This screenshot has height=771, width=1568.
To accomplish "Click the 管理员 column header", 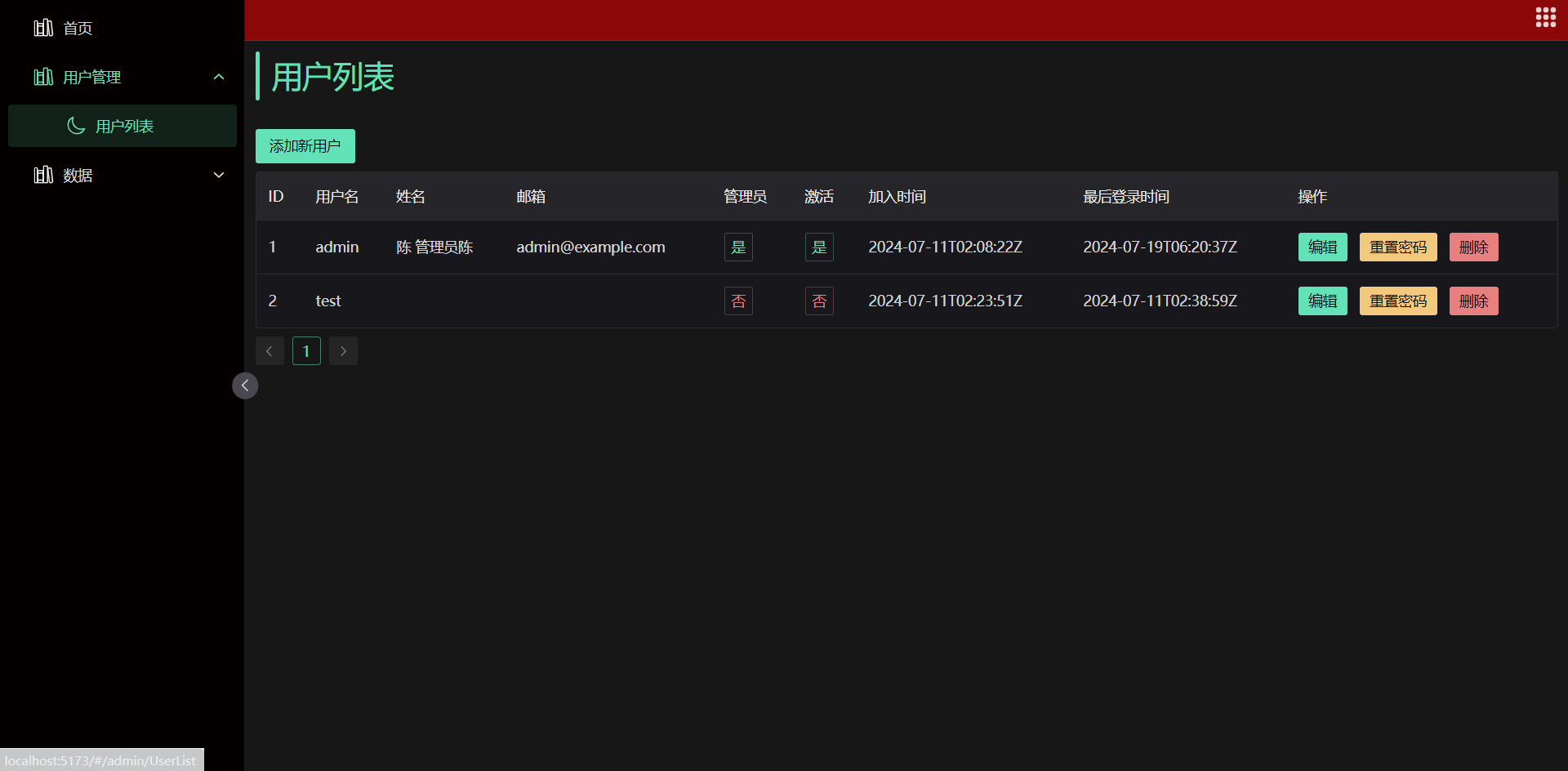I will pos(745,196).
